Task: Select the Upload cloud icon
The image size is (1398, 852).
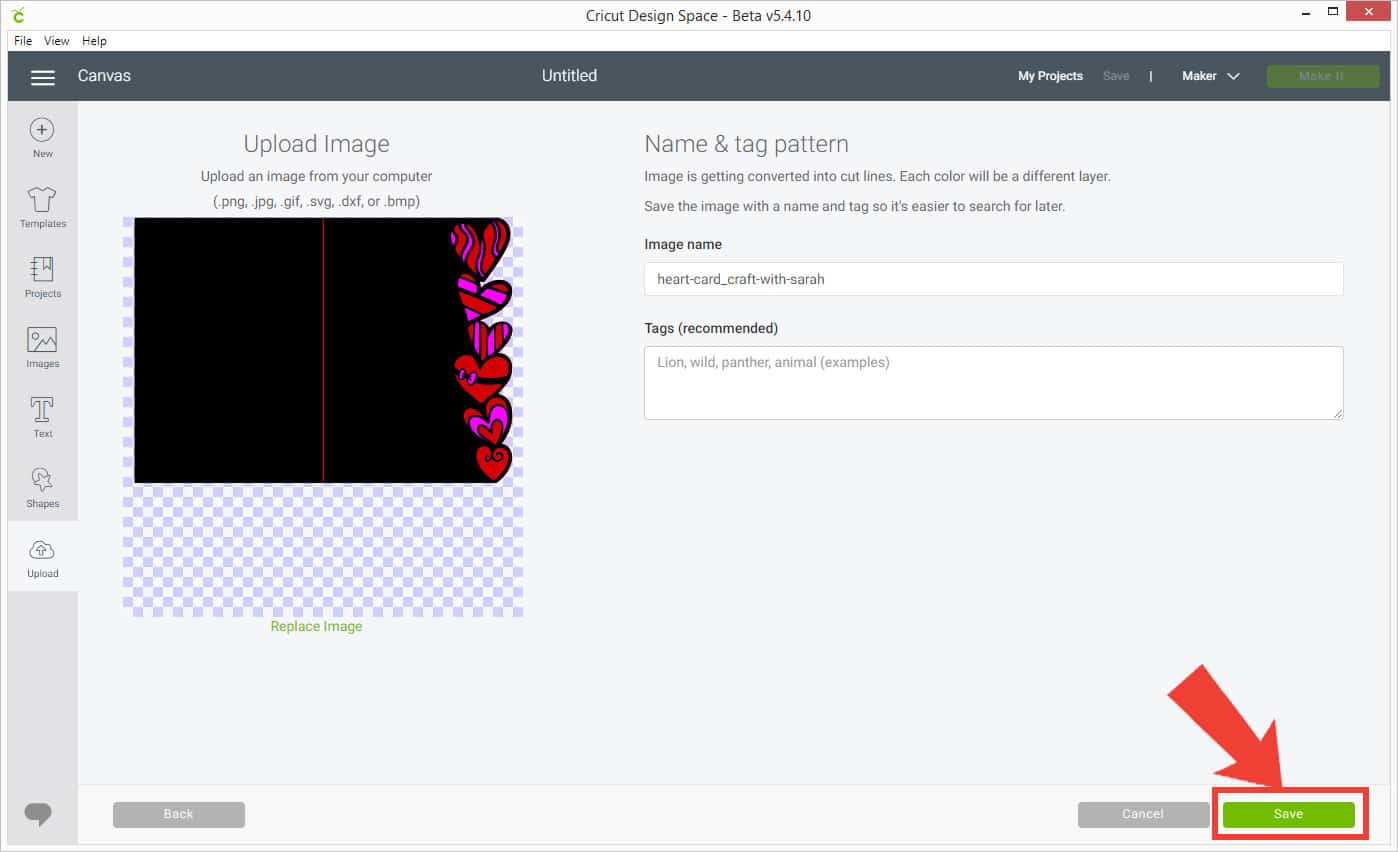Action: [42, 549]
